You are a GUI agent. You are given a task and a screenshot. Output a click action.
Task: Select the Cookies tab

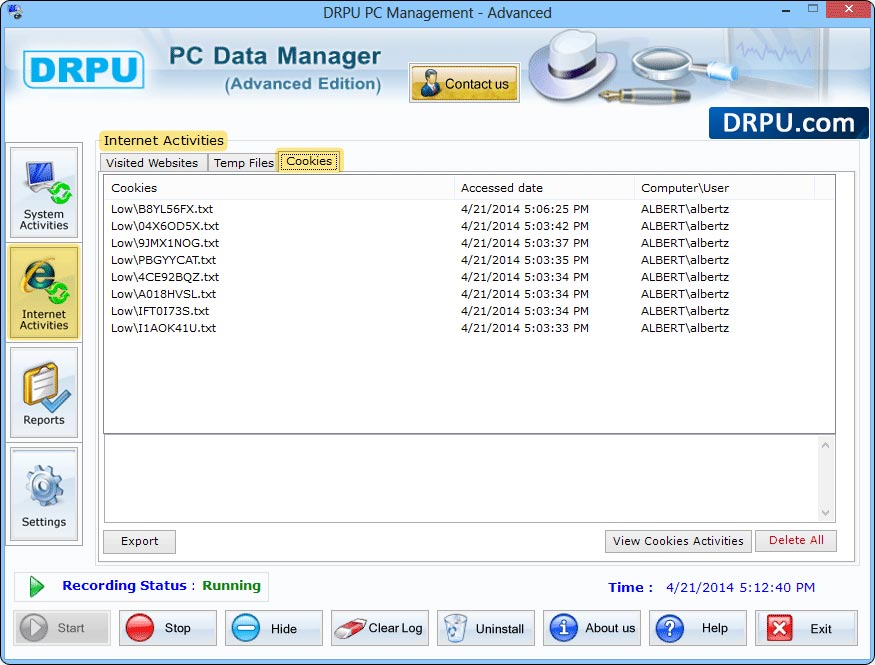309,161
